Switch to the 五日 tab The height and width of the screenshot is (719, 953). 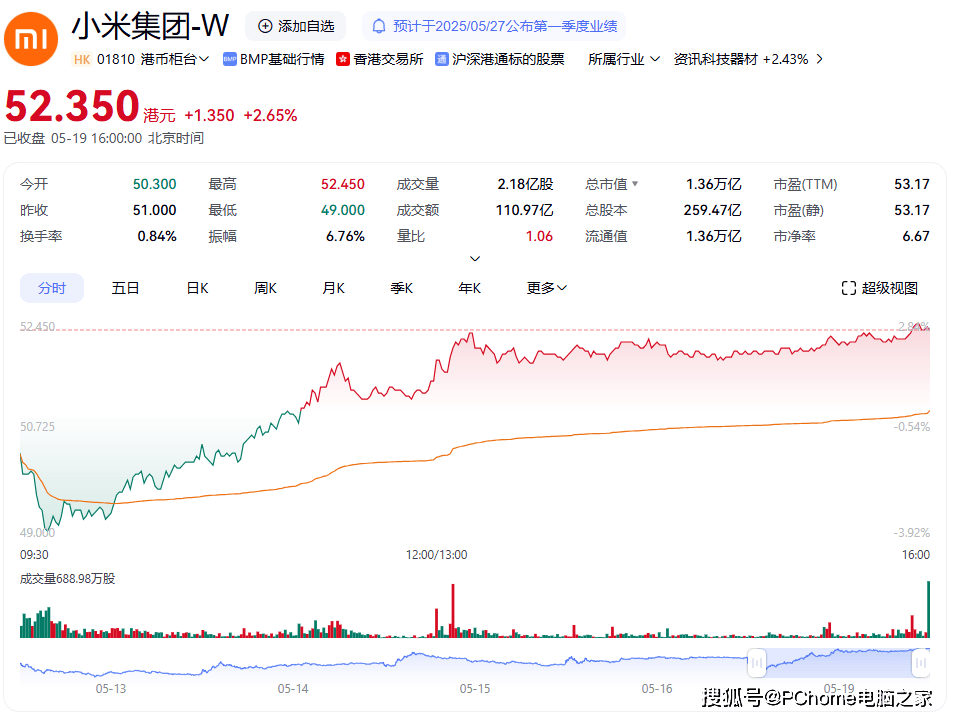126,288
